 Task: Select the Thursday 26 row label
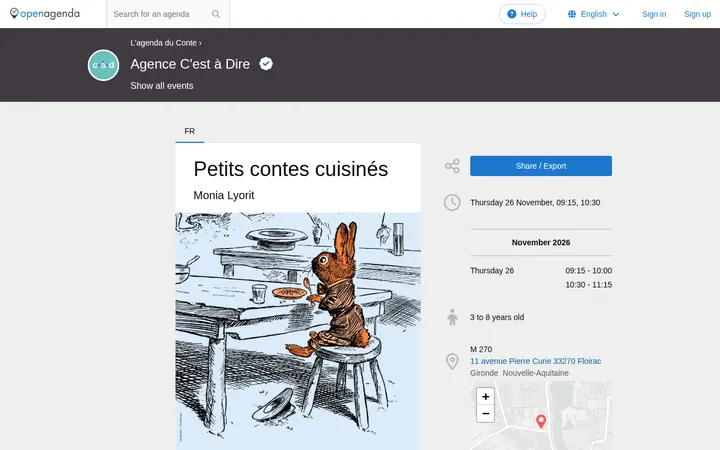(x=492, y=270)
